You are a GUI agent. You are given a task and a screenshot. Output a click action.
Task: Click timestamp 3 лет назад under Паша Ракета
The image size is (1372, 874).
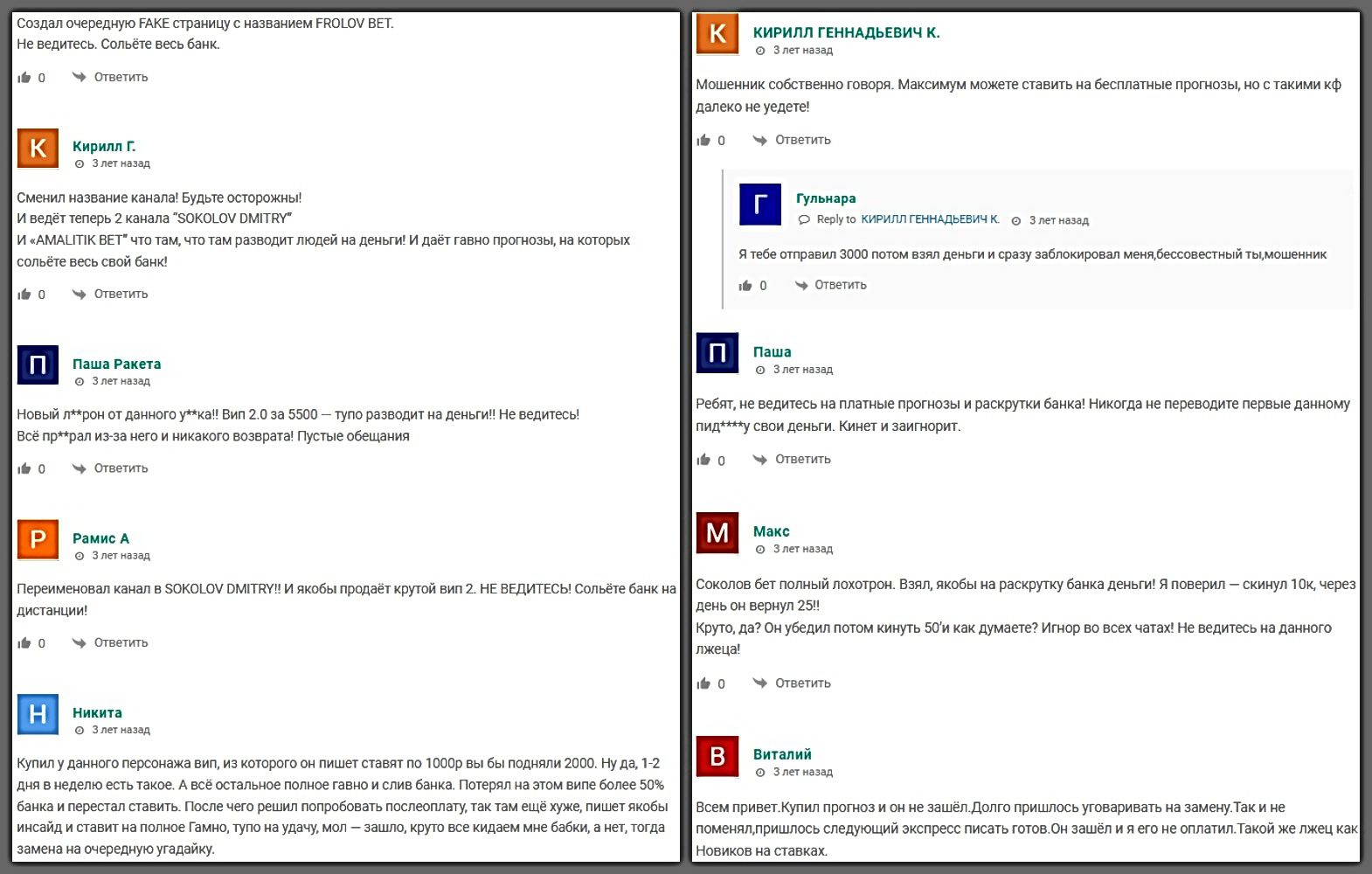pyautogui.click(x=121, y=381)
